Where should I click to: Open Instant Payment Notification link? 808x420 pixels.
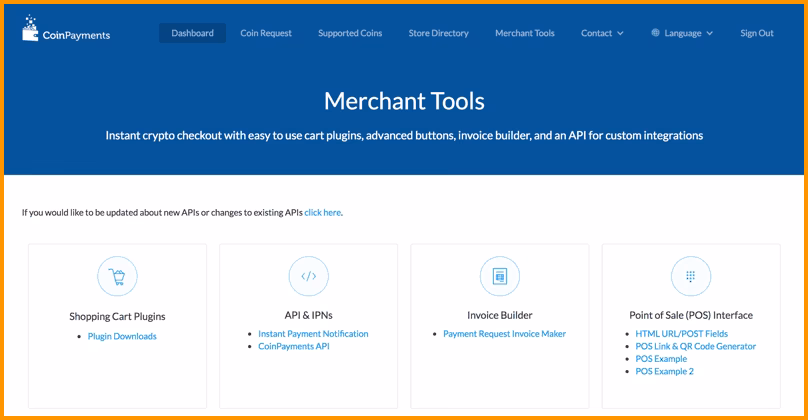313,333
